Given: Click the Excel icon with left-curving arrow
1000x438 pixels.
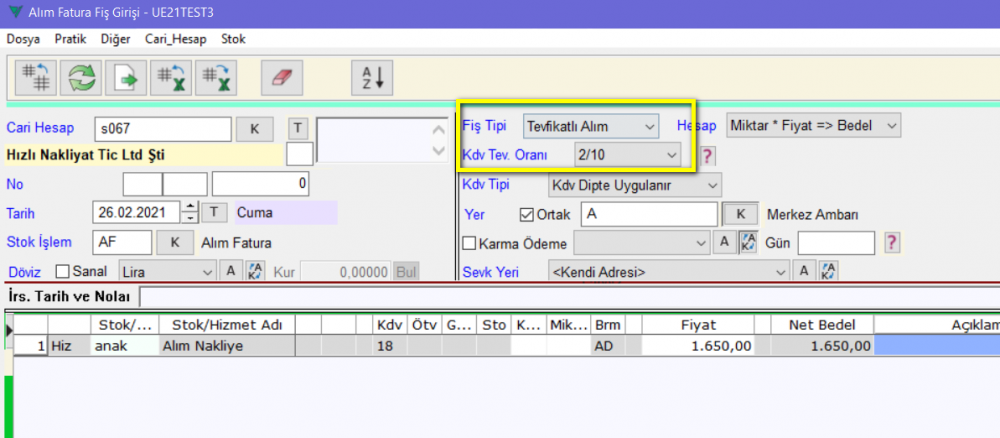Looking at the screenshot, I should (x=173, y=76).
